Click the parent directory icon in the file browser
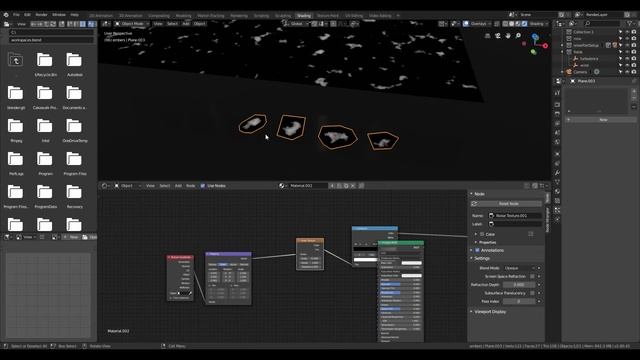 tap(16, 60)
